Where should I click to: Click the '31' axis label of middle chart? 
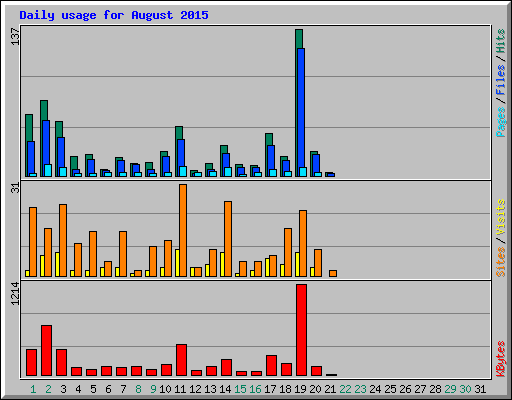(15, 188)
